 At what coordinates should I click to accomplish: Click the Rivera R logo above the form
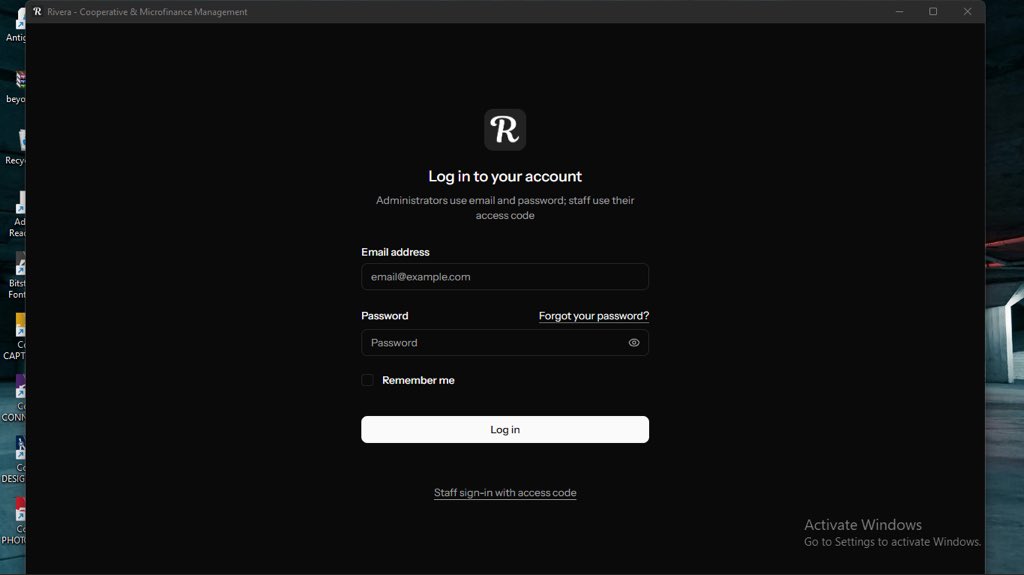505,129
